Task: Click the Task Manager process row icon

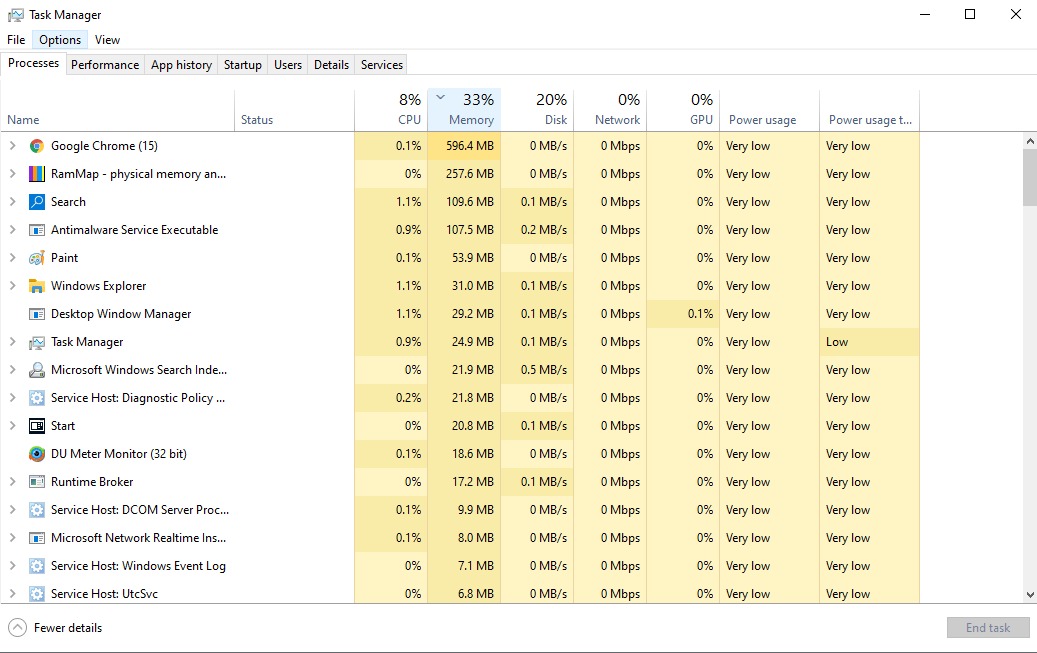Action: tap(36, 342)
